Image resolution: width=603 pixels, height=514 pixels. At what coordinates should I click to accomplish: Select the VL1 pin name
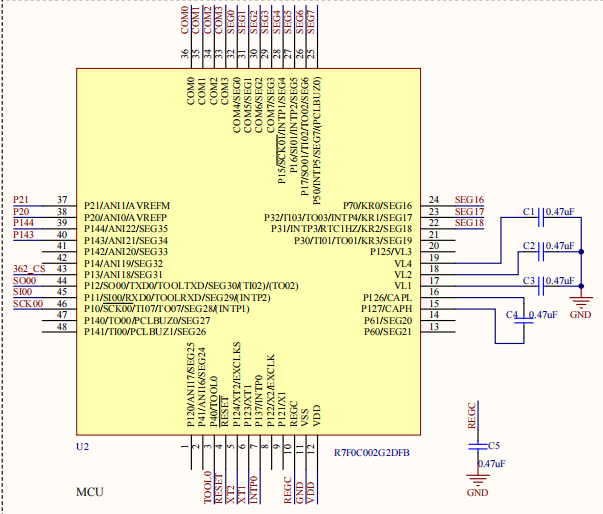click(x=403, y=286)
